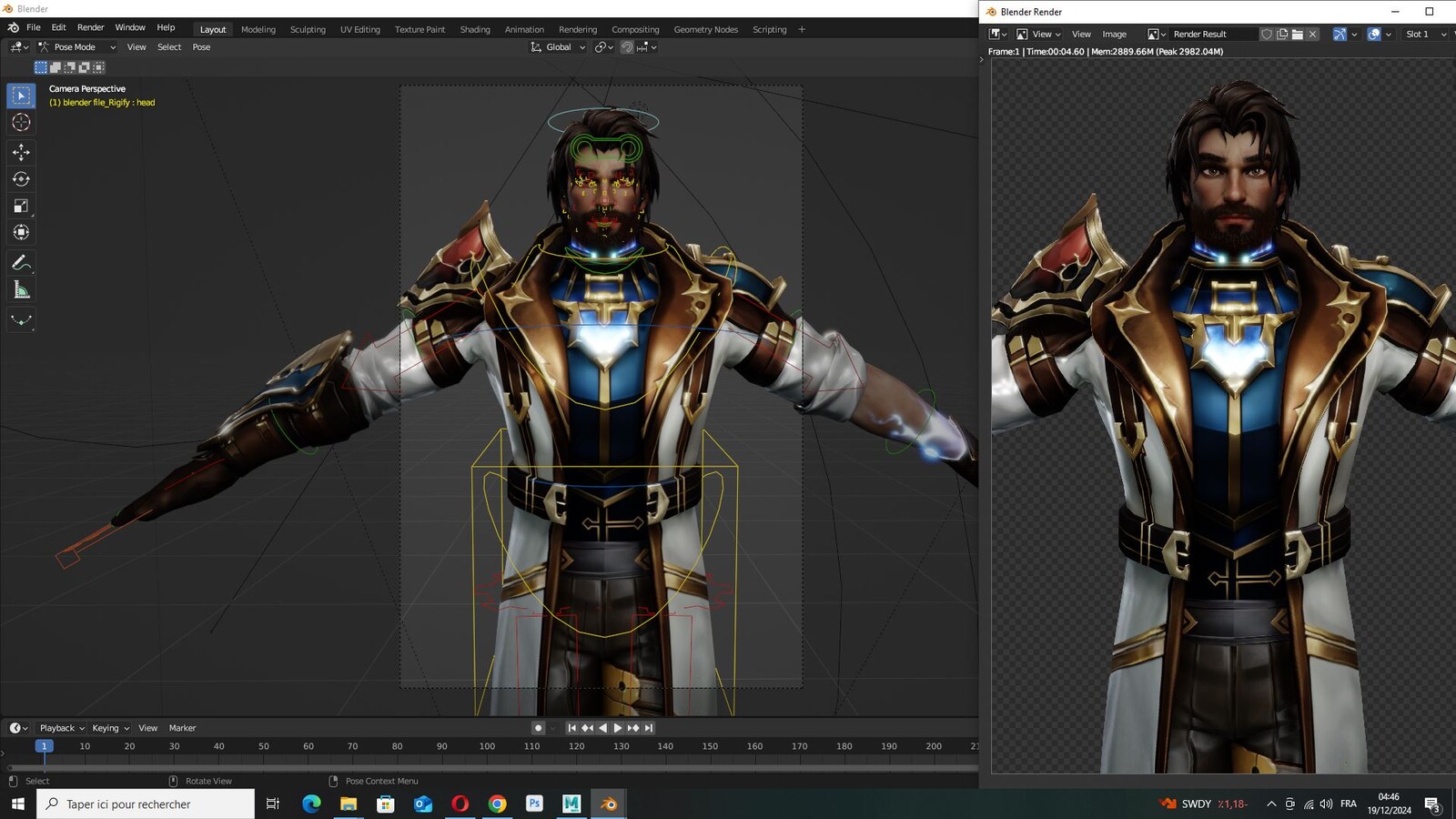Toggle gizmos display in render window

(x=1340, y=34)
